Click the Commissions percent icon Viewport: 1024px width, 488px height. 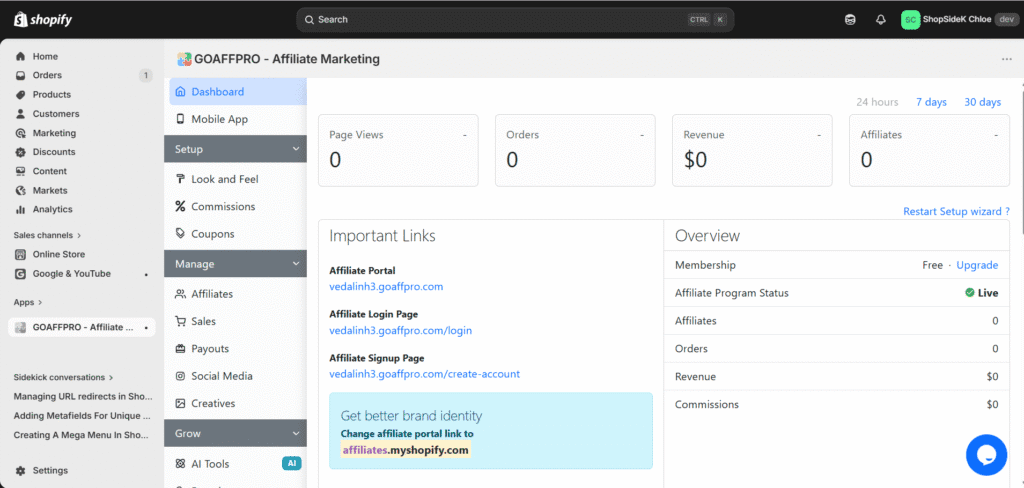pyautogui.click(x=180, y=206)
